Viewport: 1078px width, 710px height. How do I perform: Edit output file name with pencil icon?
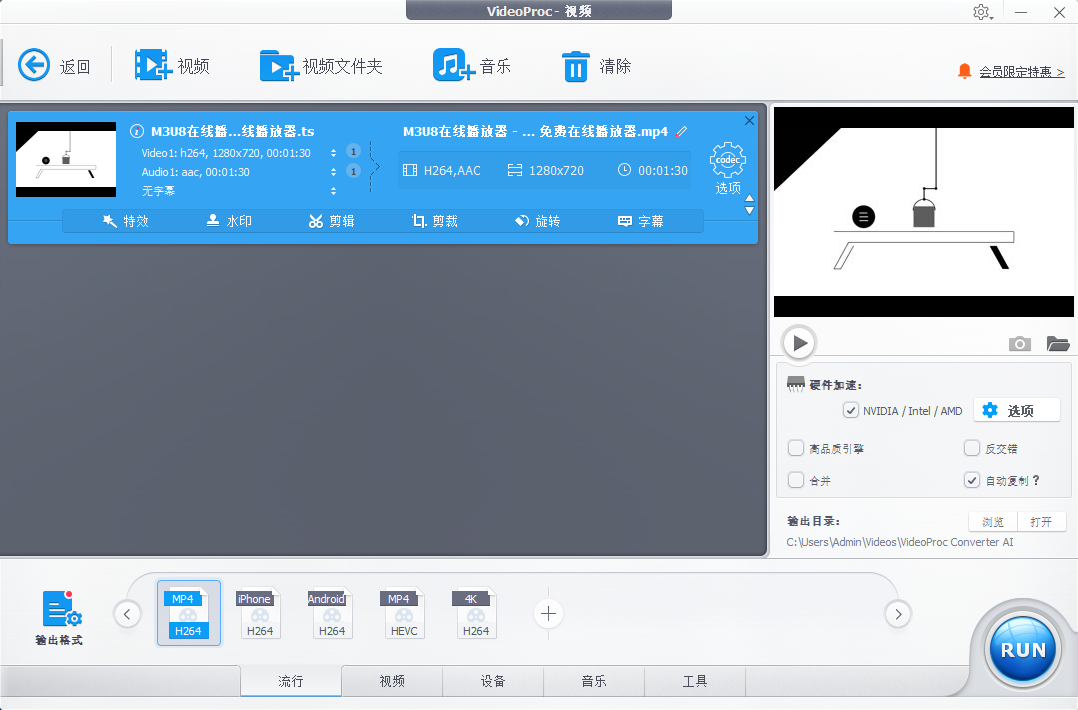pyautogui.click(x=681, y=131)
